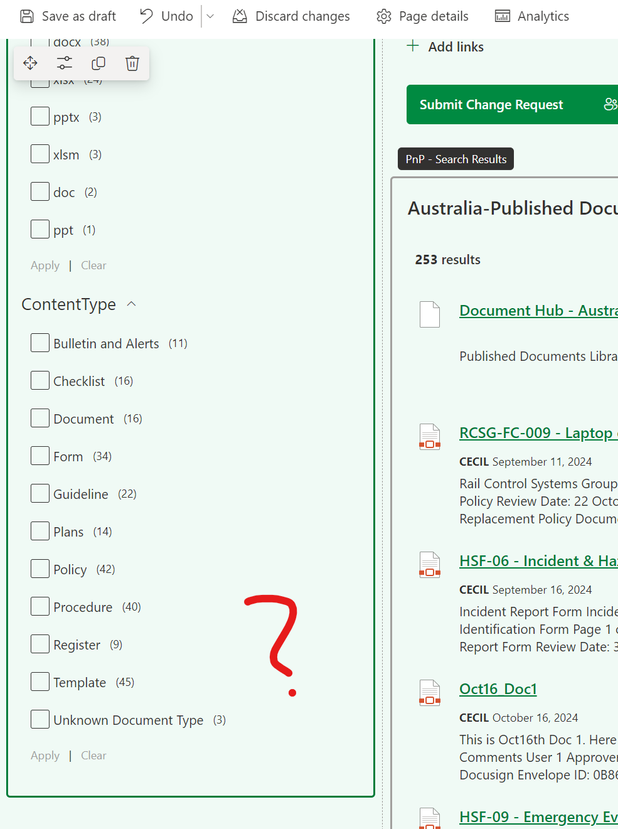Tick the Unknown Document Type checkbox
Screen dimensions: 618x829
(40, 719)
